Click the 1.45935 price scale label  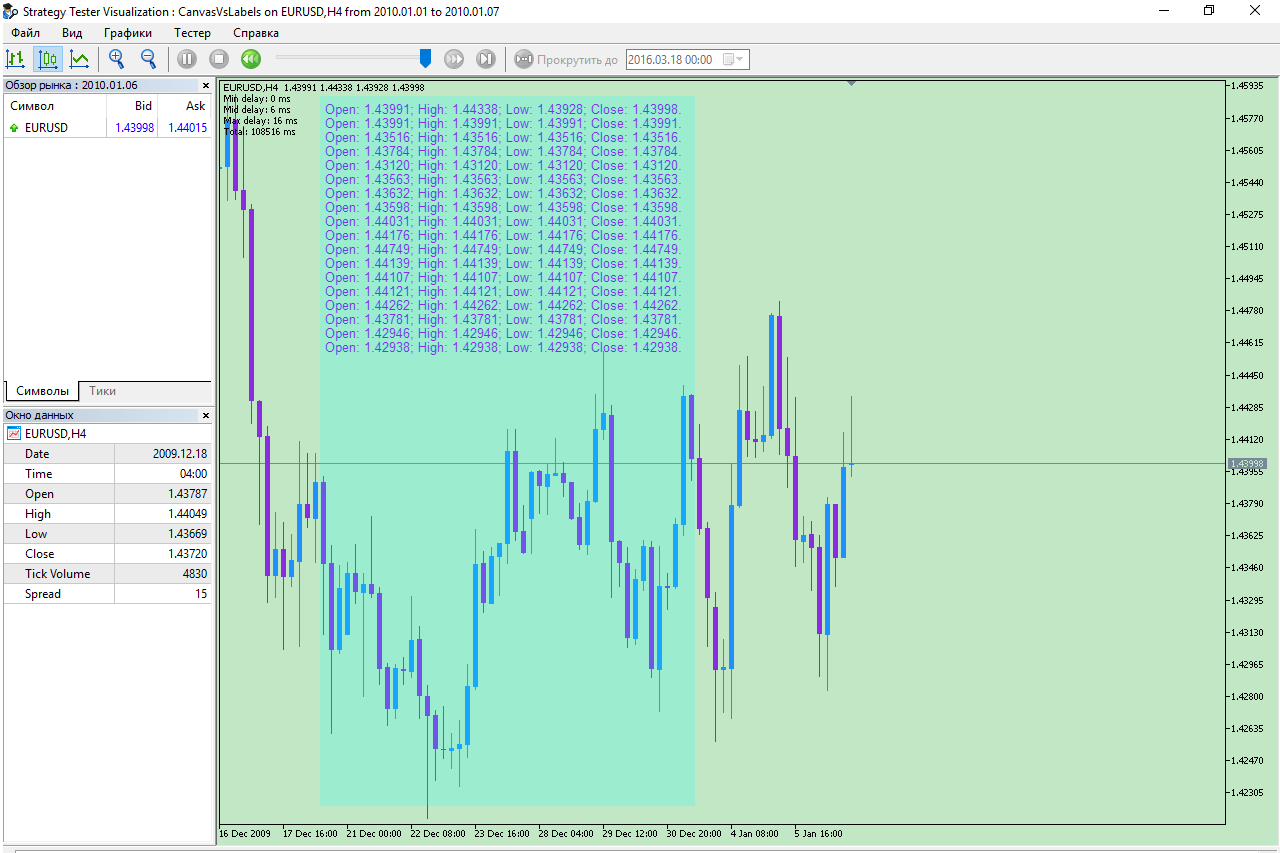coord(1248,86)
